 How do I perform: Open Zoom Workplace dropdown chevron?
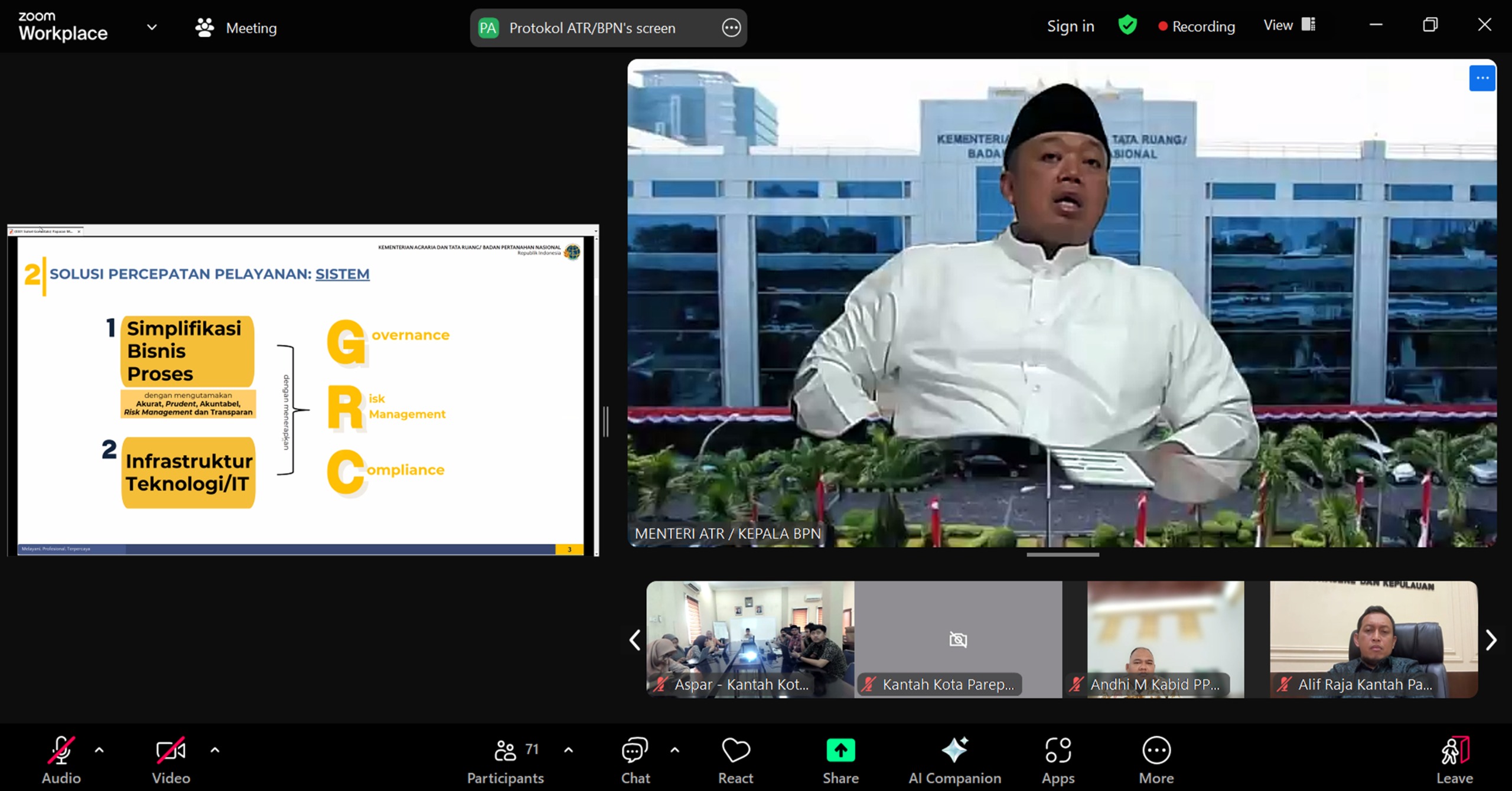click(x=152, y=27)
